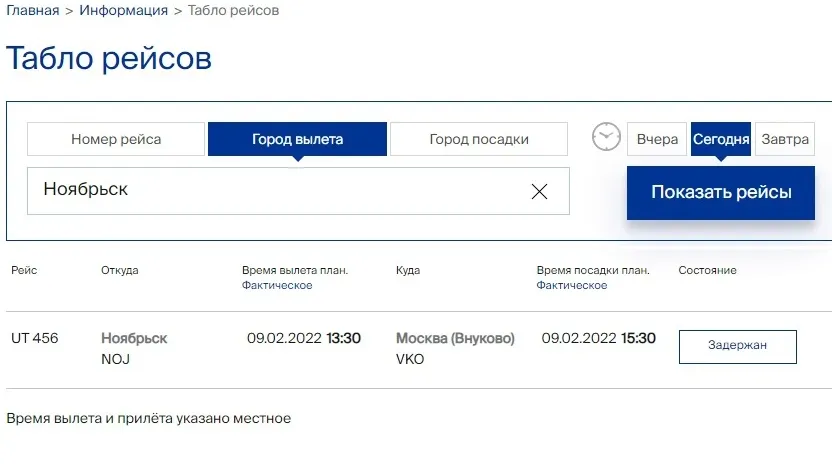Open the Задержан status of flight UT 456
This screenshot has width=832, height=468.
click(x=737, y=346)
